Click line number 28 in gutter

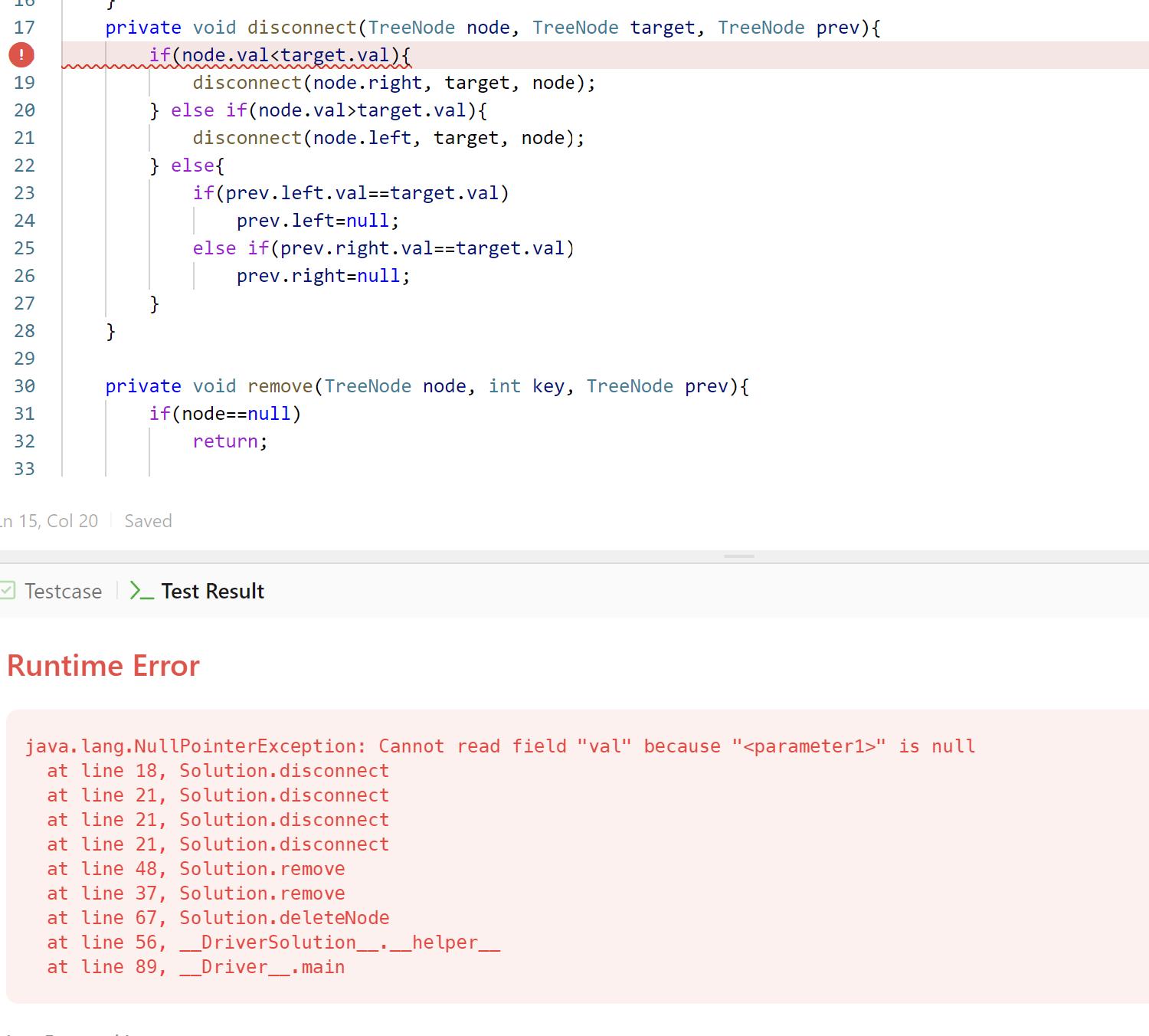25,331
